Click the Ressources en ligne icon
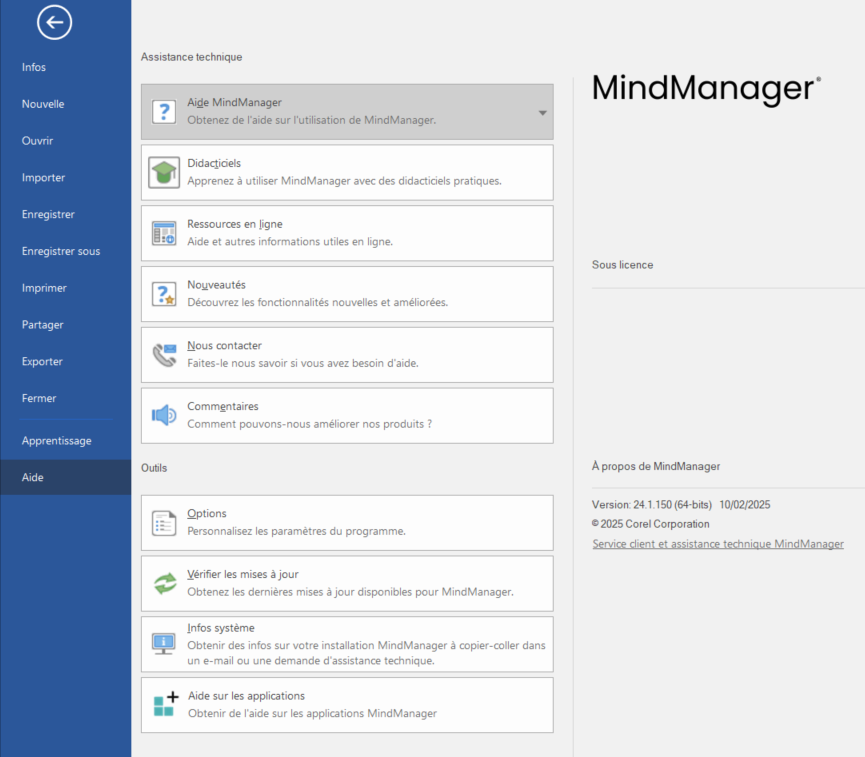 coord(164,234)
